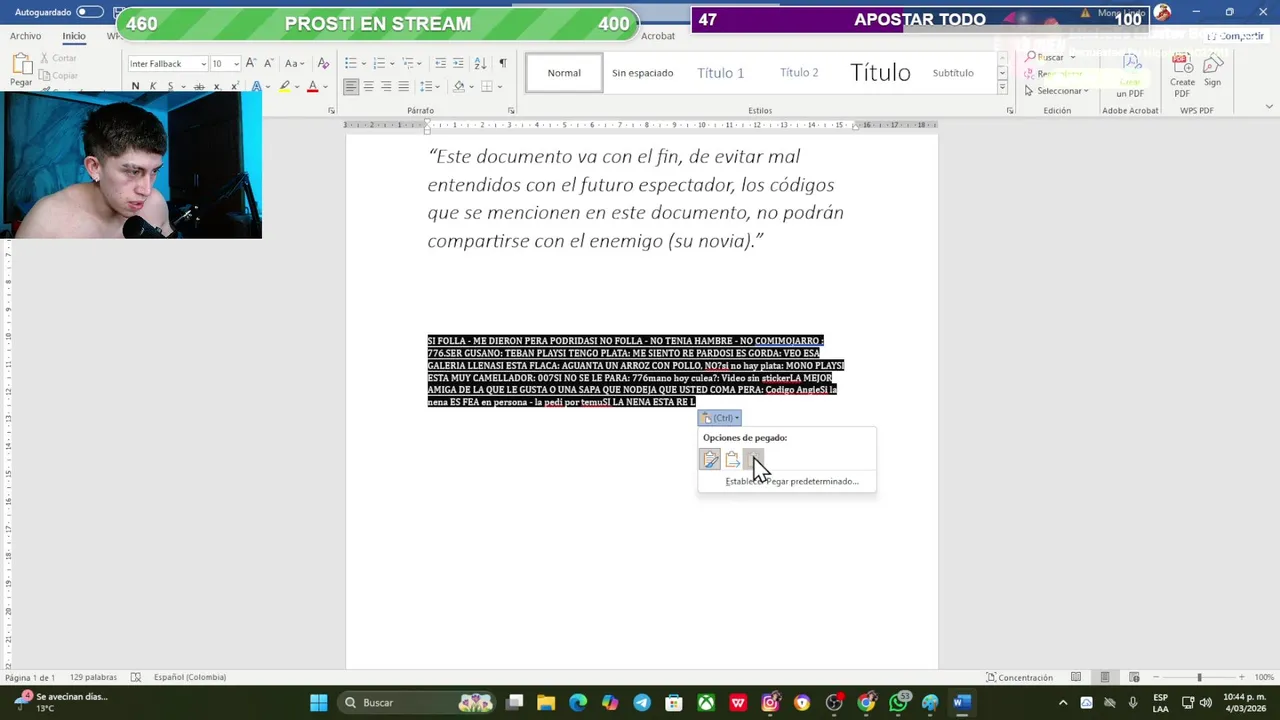1280x720 pixels.
Task: Click the Copiar command
Action: (x=58, y=75)
